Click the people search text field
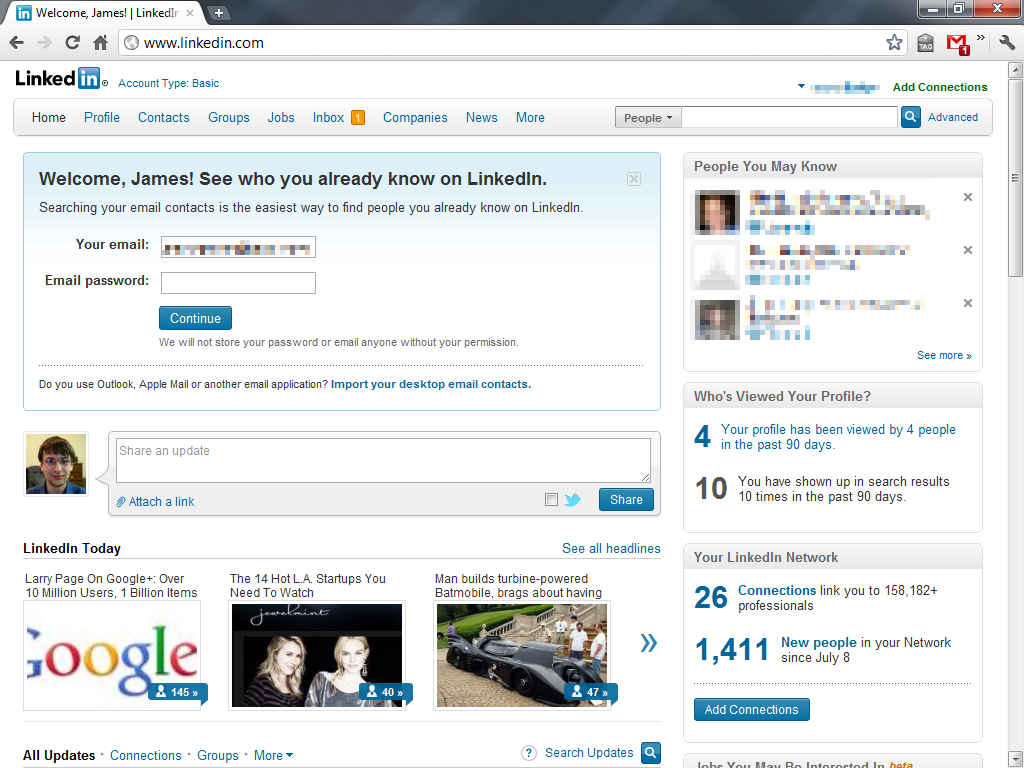Image resolution: width=1024 pixels, height=768 pixels. [x=789, y=118]
